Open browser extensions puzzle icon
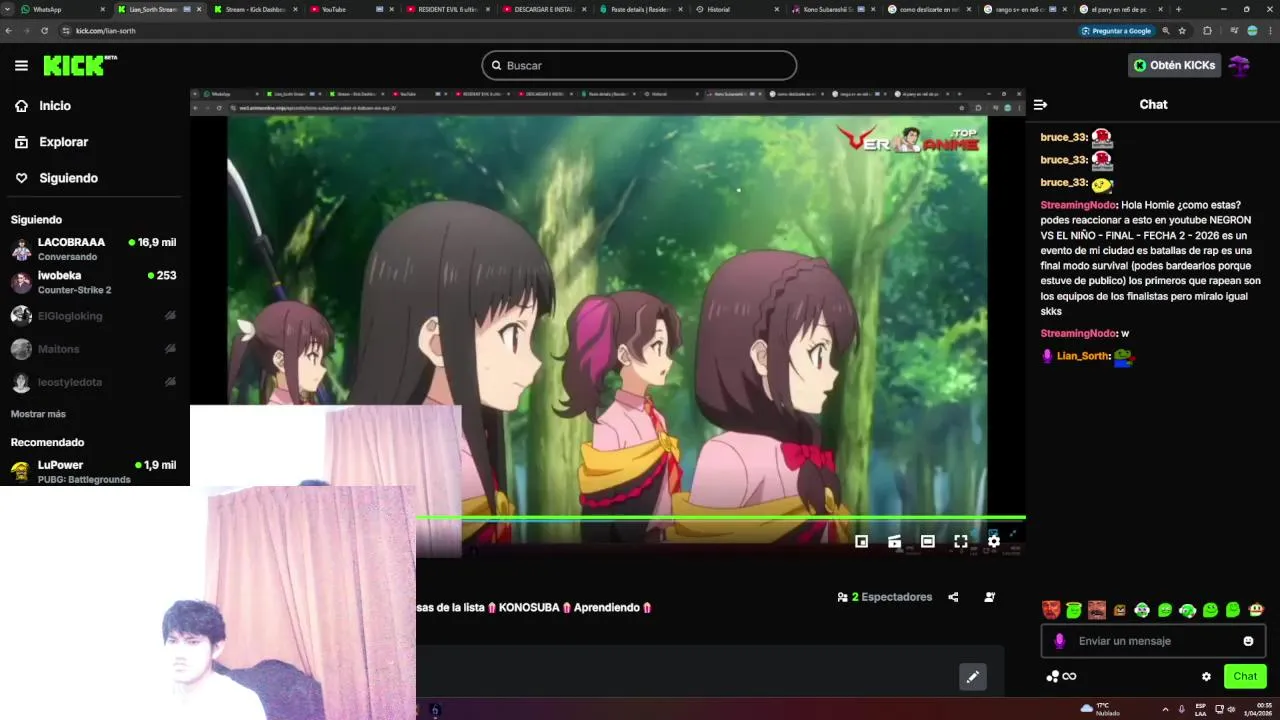This screenshot has height=720, width=1280. tap(1207, 31)
